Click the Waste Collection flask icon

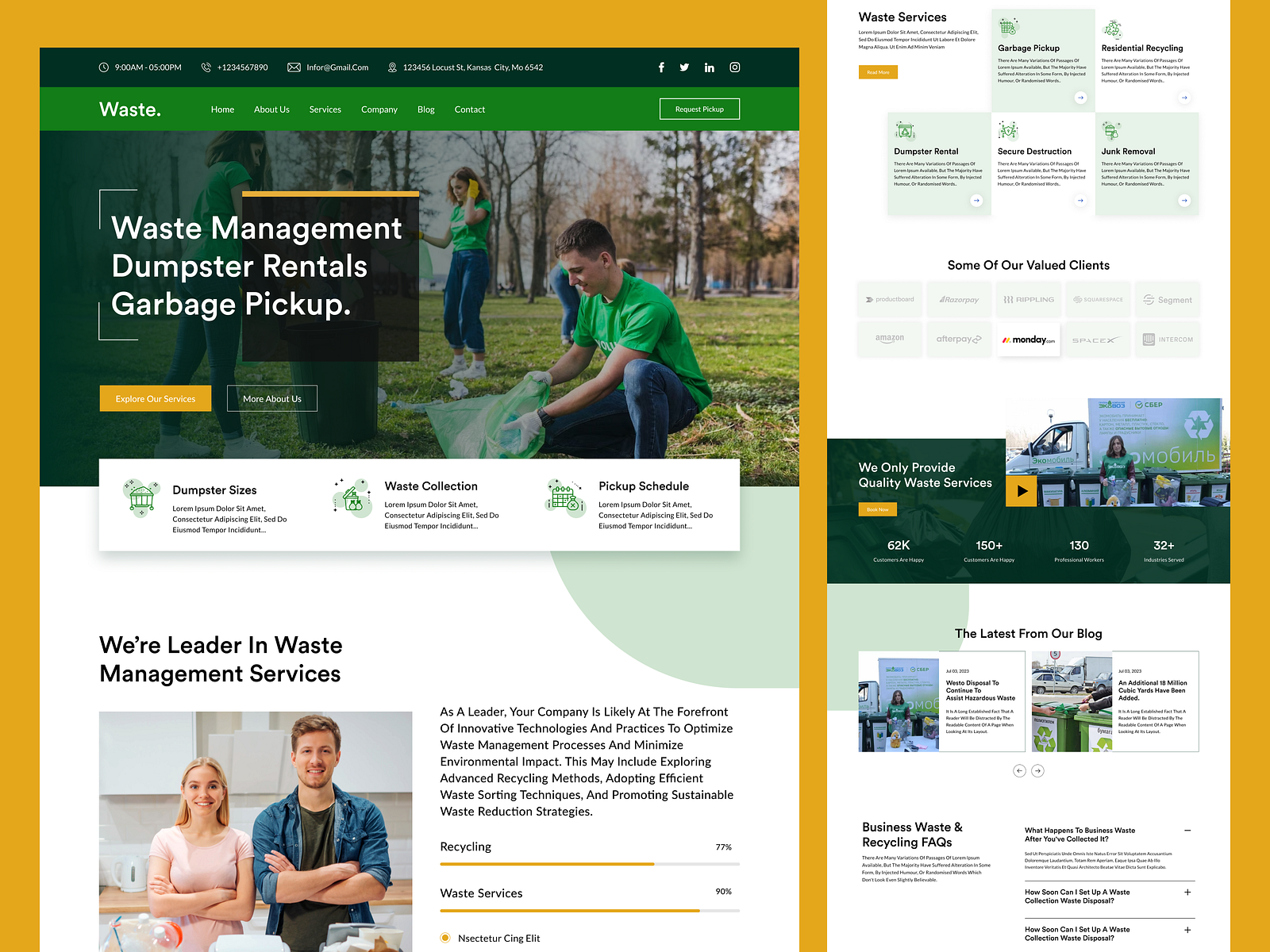coord(352,497)
